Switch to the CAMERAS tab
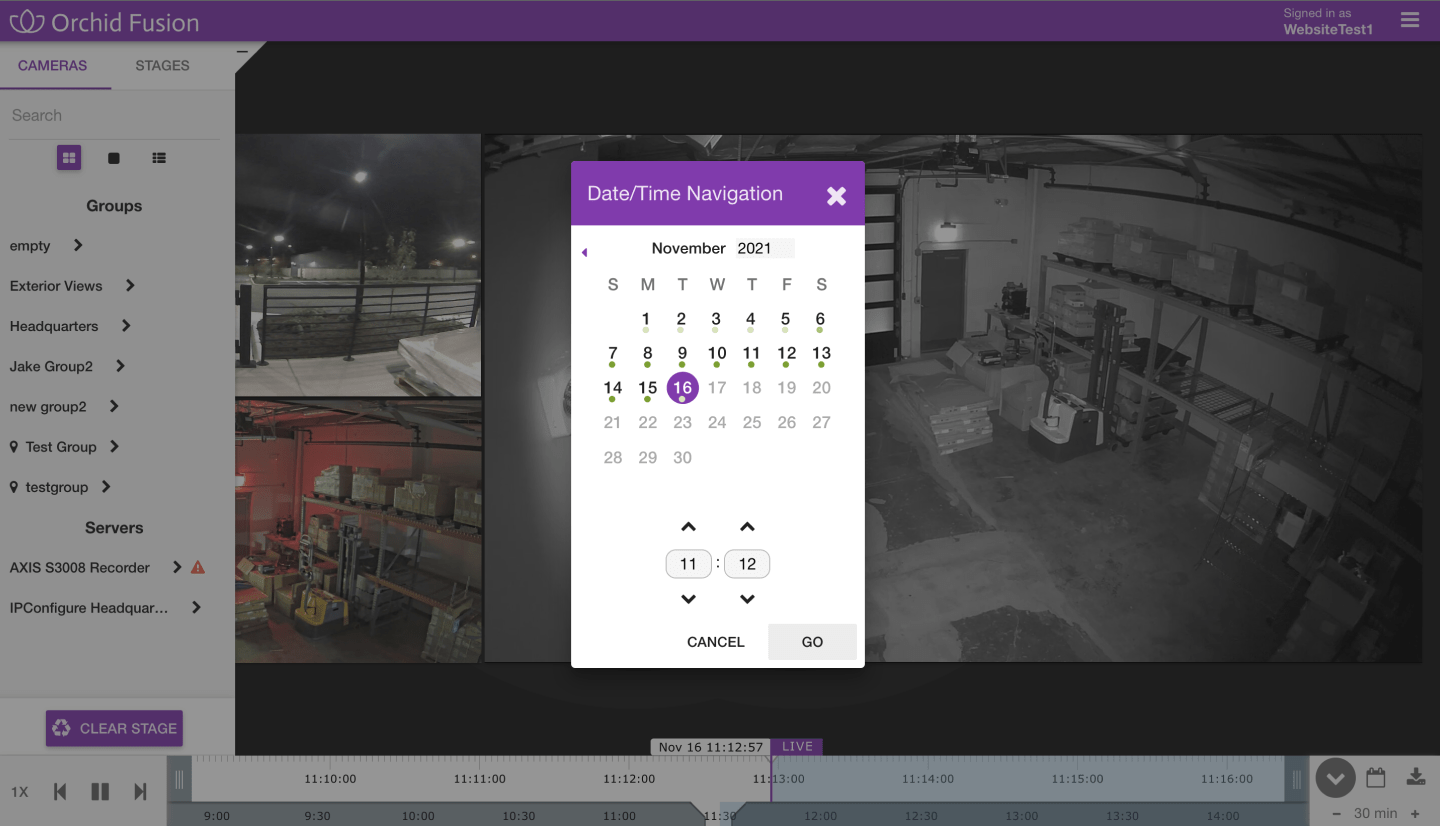 pyautogui.click(x=52, y=65)
